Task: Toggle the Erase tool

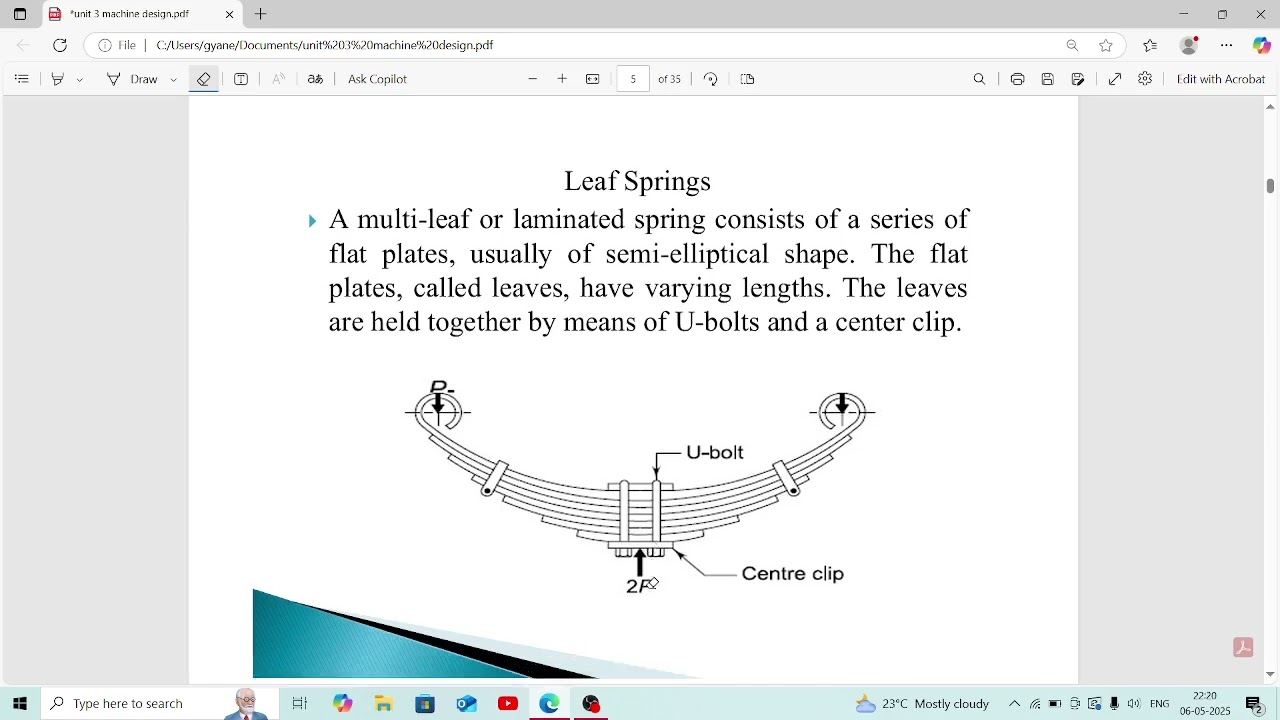Action: pos(204,79)
